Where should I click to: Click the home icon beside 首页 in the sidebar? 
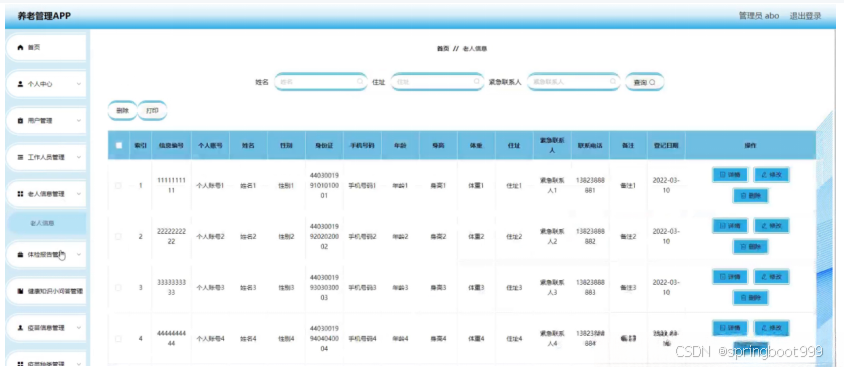point(20,48)
